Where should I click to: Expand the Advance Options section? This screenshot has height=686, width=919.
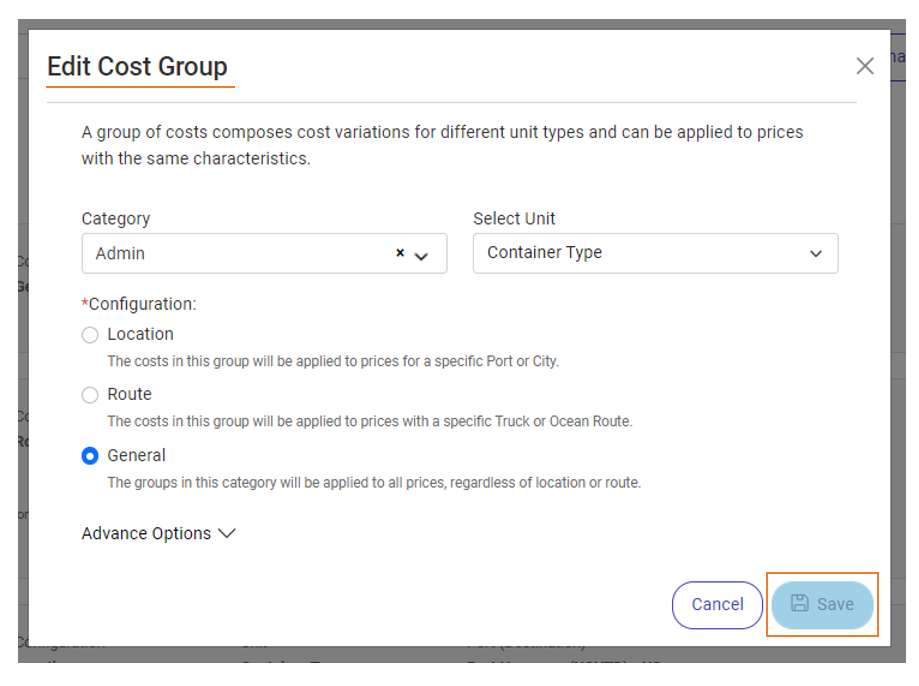pyautogui.click(x=158, y=533)
